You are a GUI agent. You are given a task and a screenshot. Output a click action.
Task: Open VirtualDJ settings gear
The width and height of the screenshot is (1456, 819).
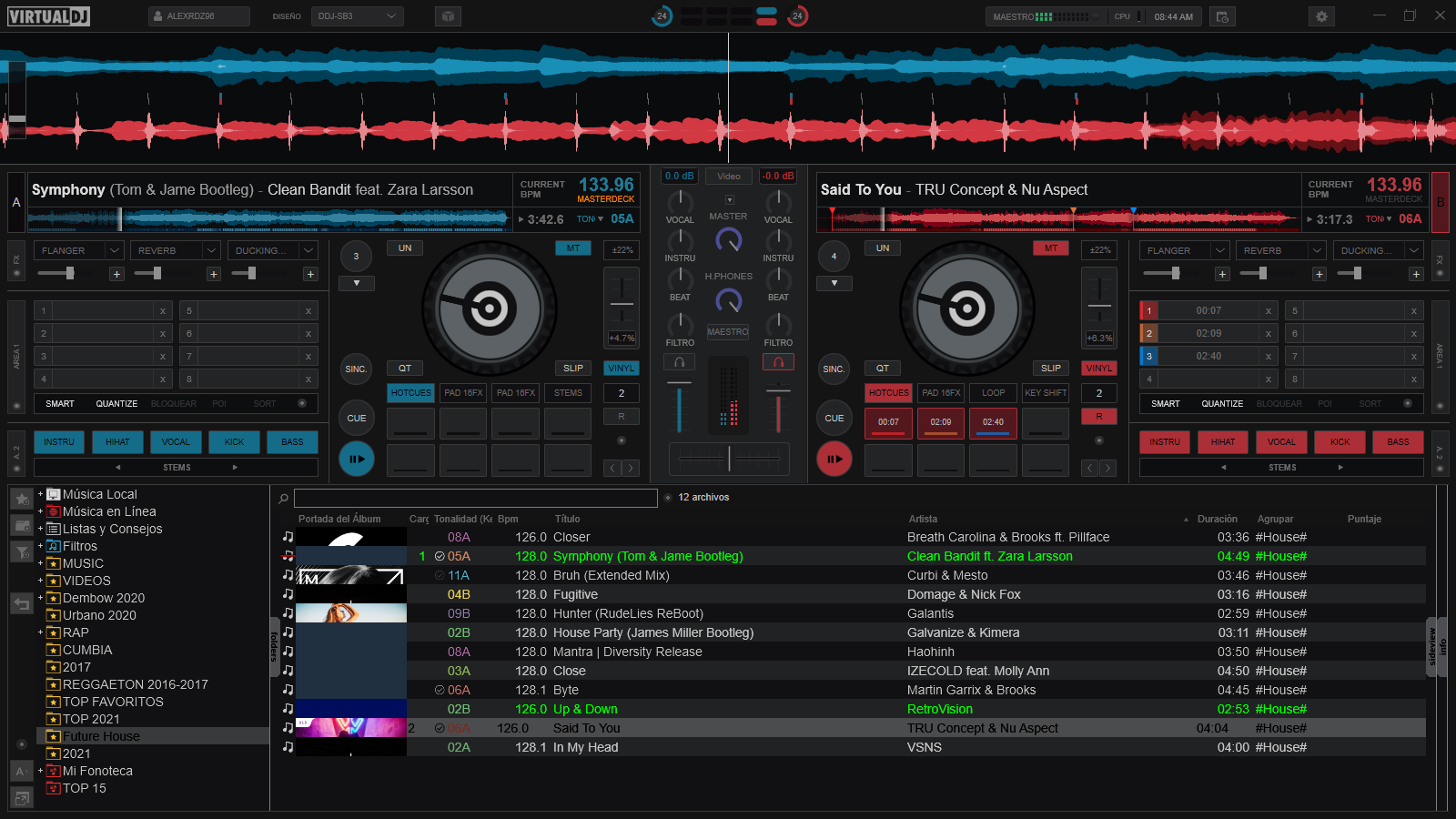(x=1321, y=16)
